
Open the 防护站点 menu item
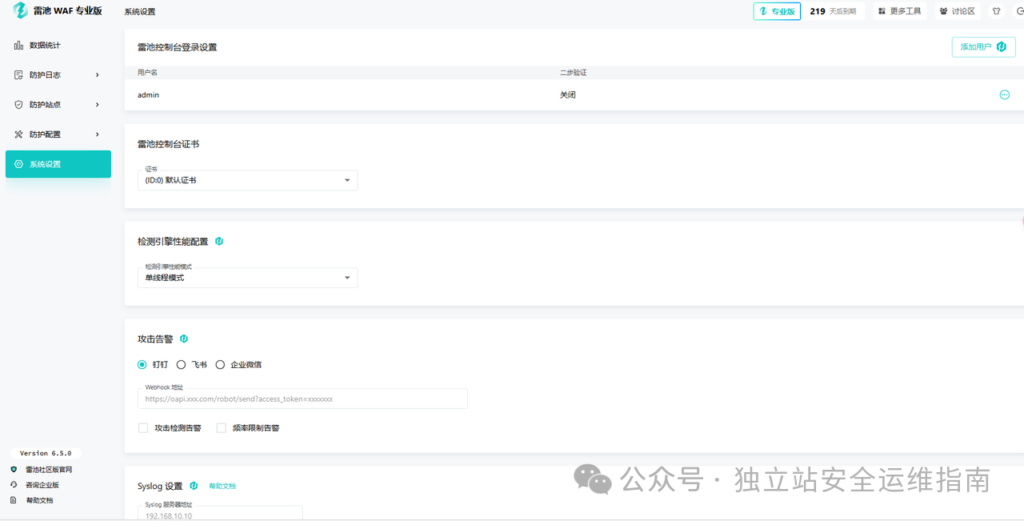[58, 104]
